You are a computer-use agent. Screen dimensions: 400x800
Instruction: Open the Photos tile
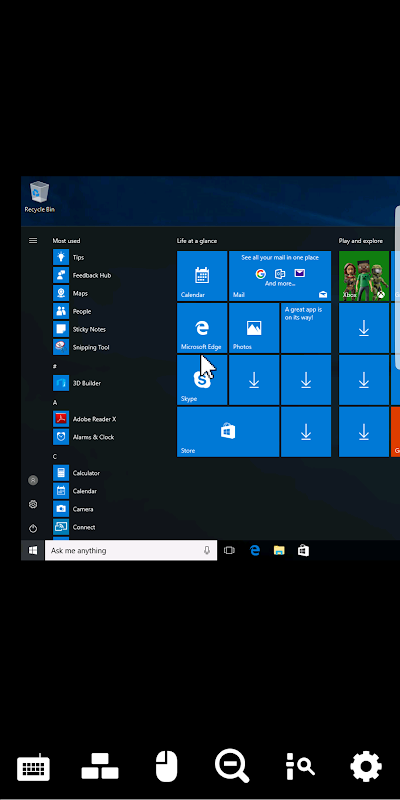pyautogui.click(x=254, y=328)
